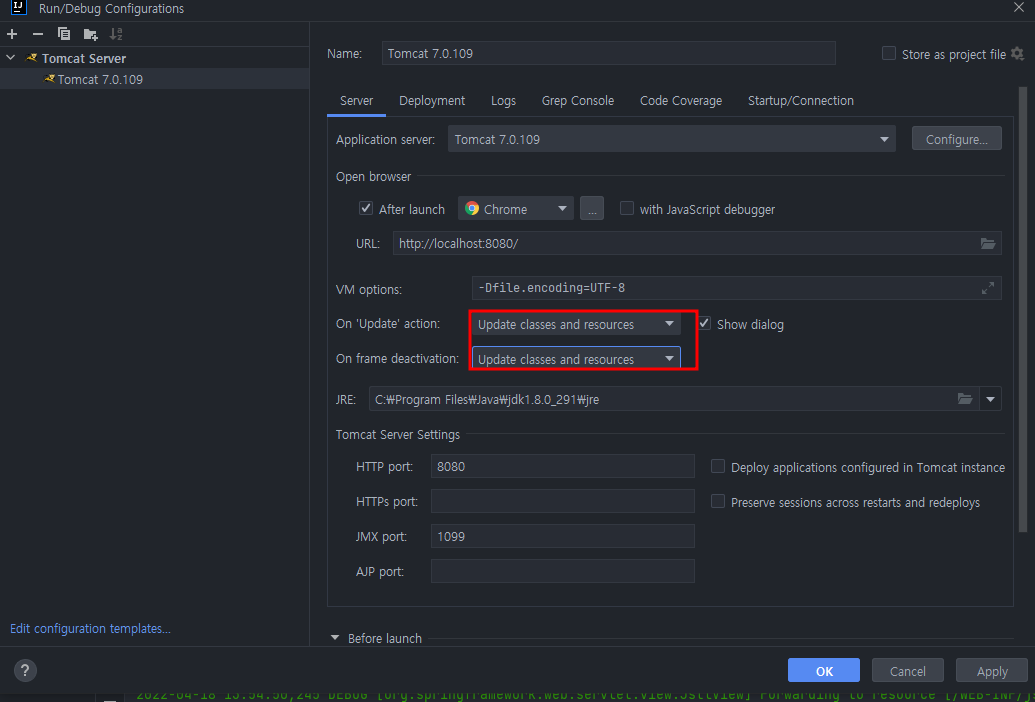Open Application server dropdown
Image resolution: width=1035 pixels, height=702 pixels.
(671, 139)
